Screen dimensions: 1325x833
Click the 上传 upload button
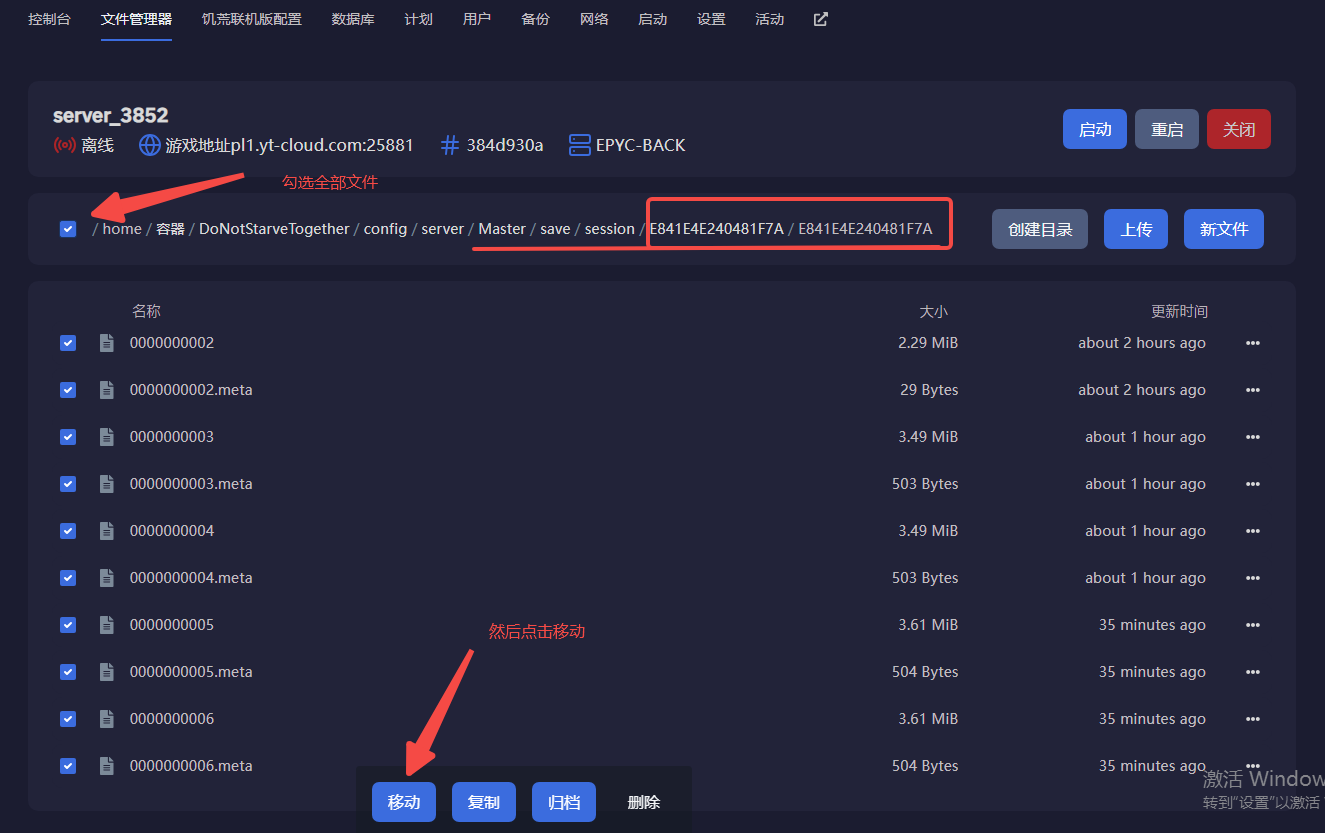1136,229
